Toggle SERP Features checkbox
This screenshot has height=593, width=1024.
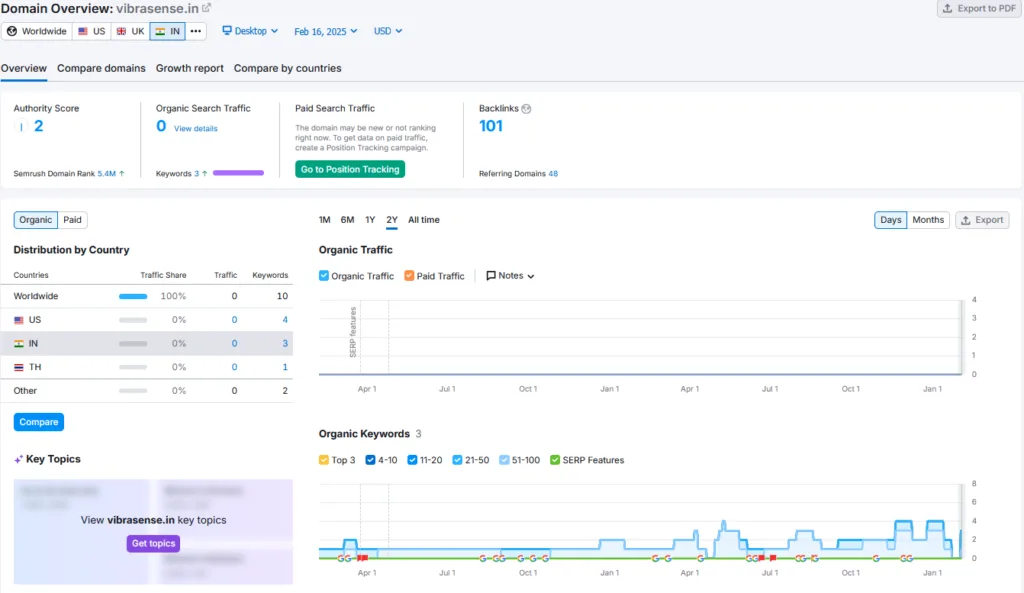click(x=555, y=460)
